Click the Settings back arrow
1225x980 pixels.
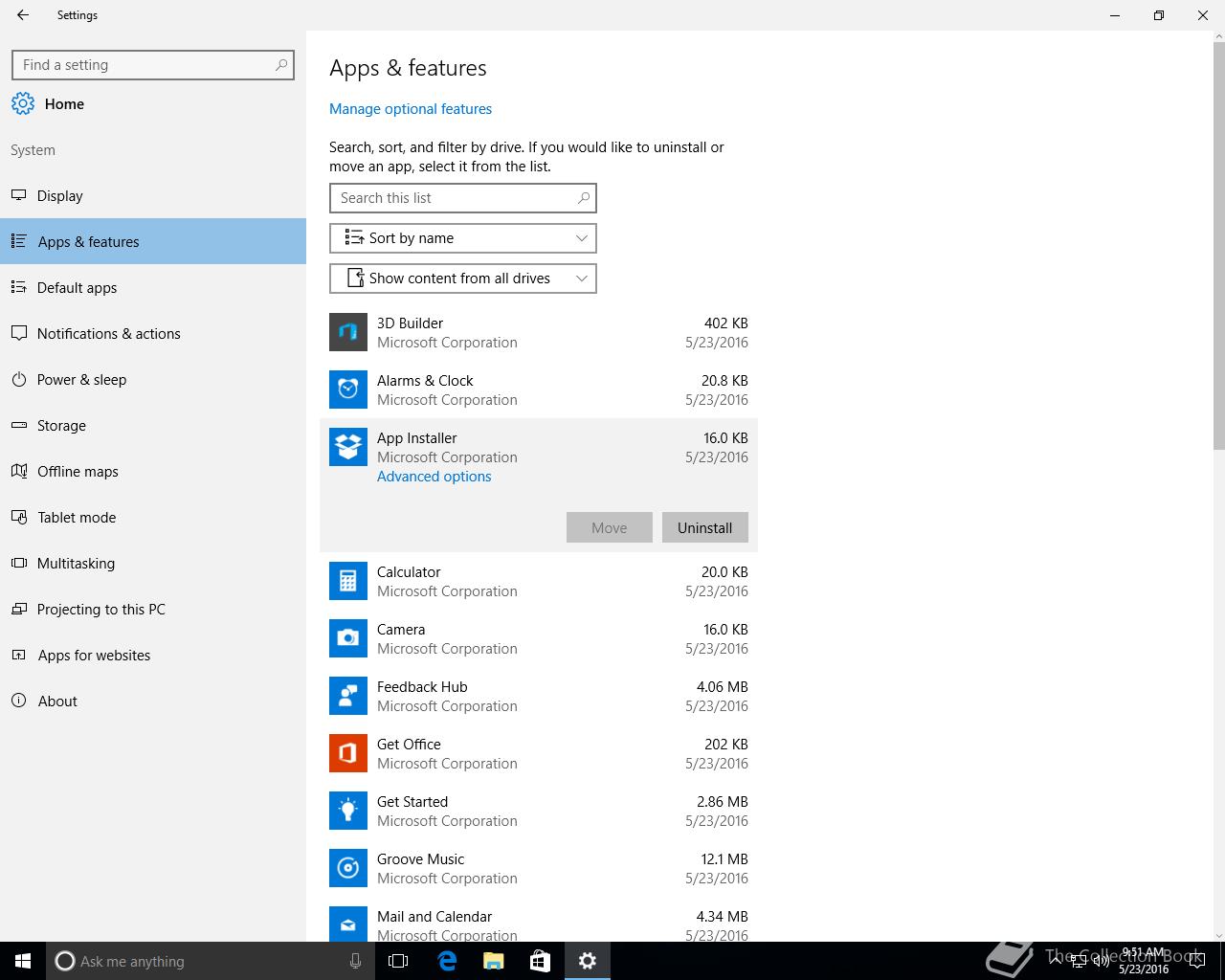[x=23, y=15]
